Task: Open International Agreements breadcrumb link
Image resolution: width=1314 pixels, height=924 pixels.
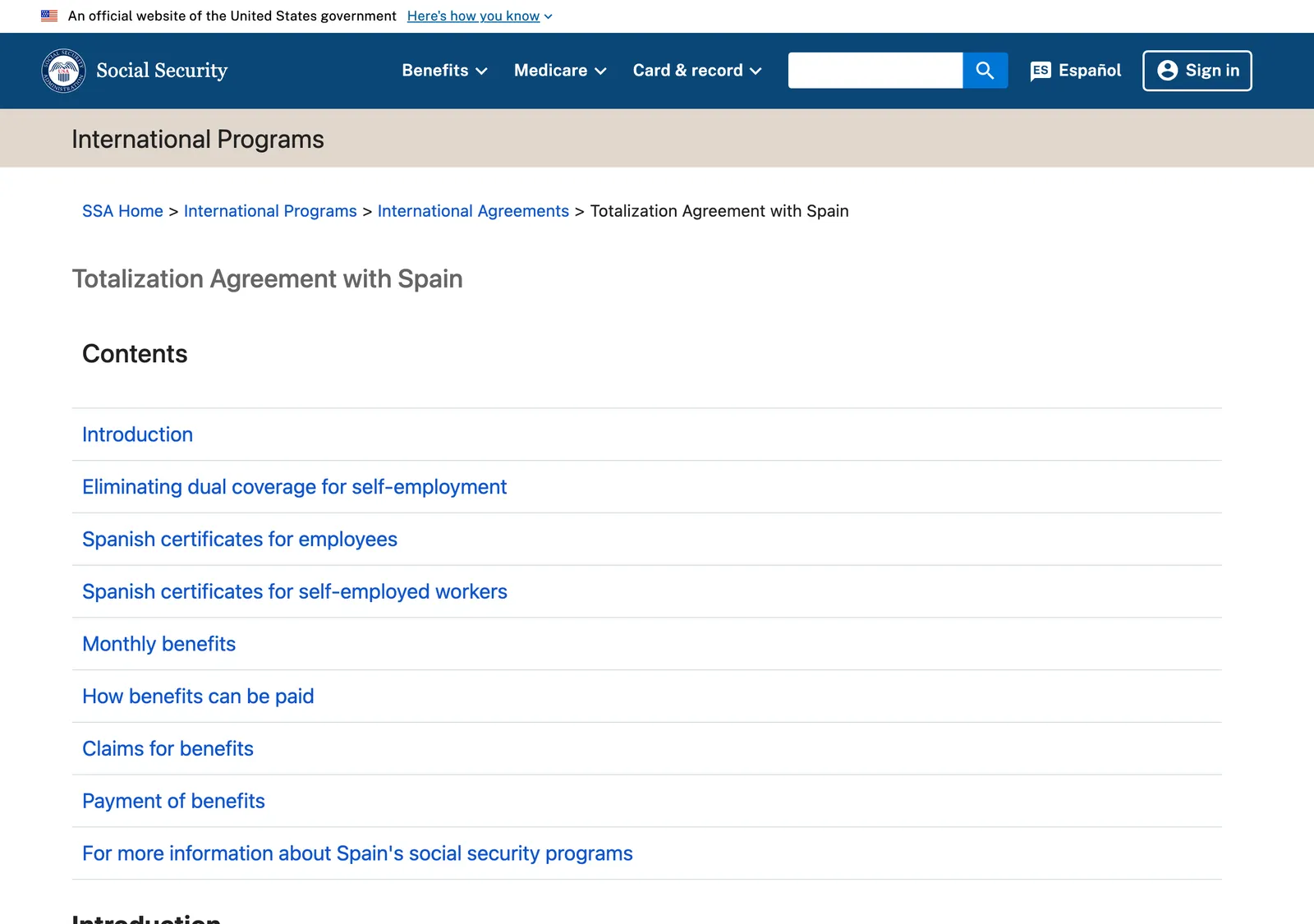Action: 473,211
